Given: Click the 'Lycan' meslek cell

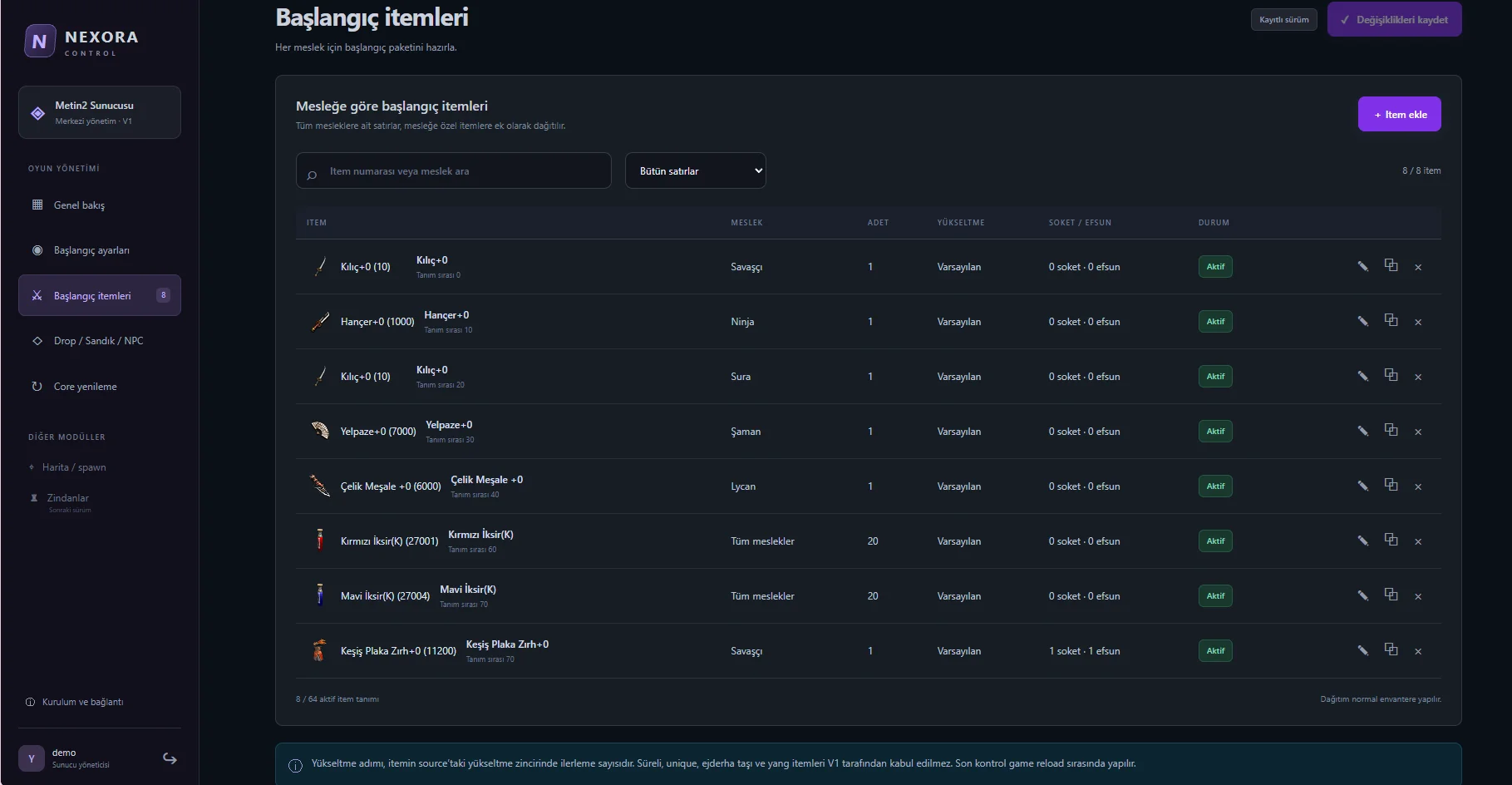Looking at the screenshot, I should click(743, 486).
